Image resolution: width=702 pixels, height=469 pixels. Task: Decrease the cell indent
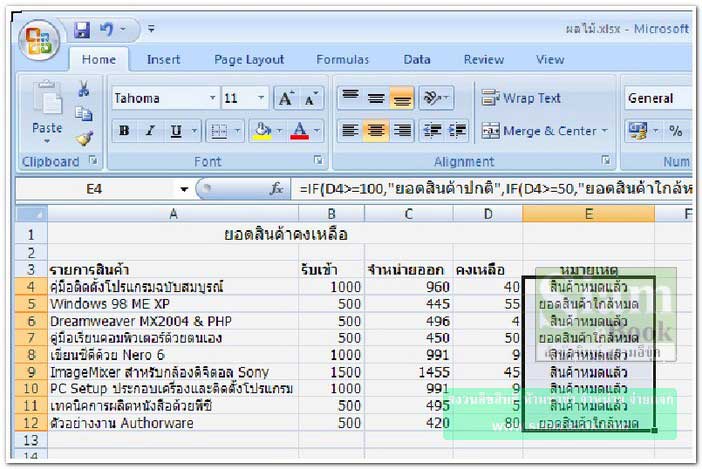coord(432,131)
